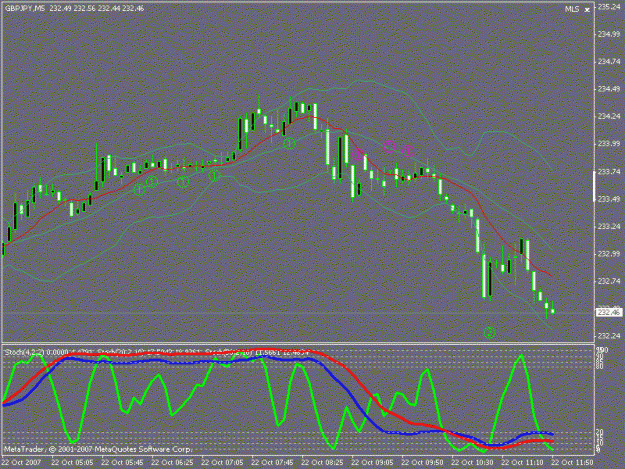Click the 232.74 price scale label
The height and width of the screenshot is (469, 625).
609,281
